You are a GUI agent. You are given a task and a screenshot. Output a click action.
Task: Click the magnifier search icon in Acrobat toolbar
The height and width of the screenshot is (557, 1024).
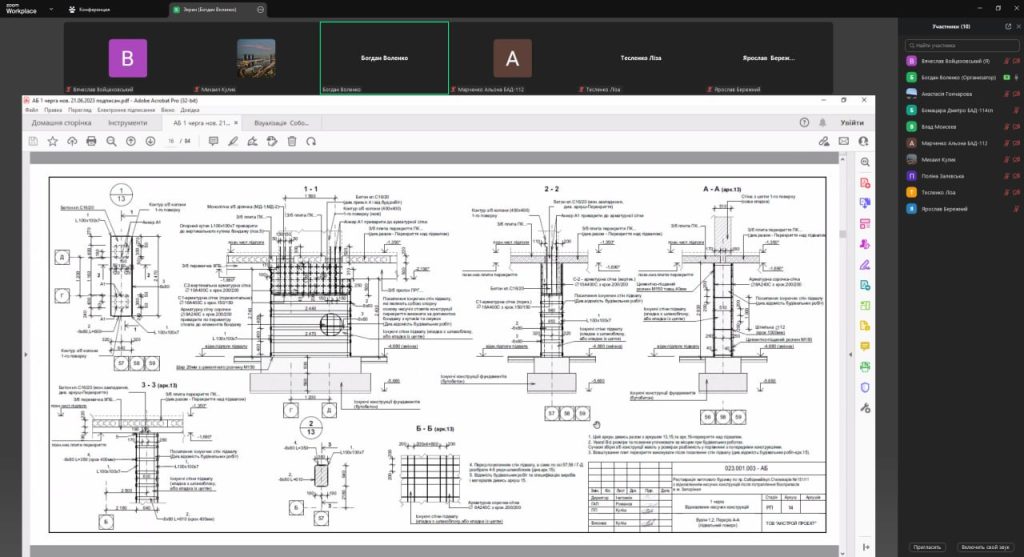(x=110, y=141)
